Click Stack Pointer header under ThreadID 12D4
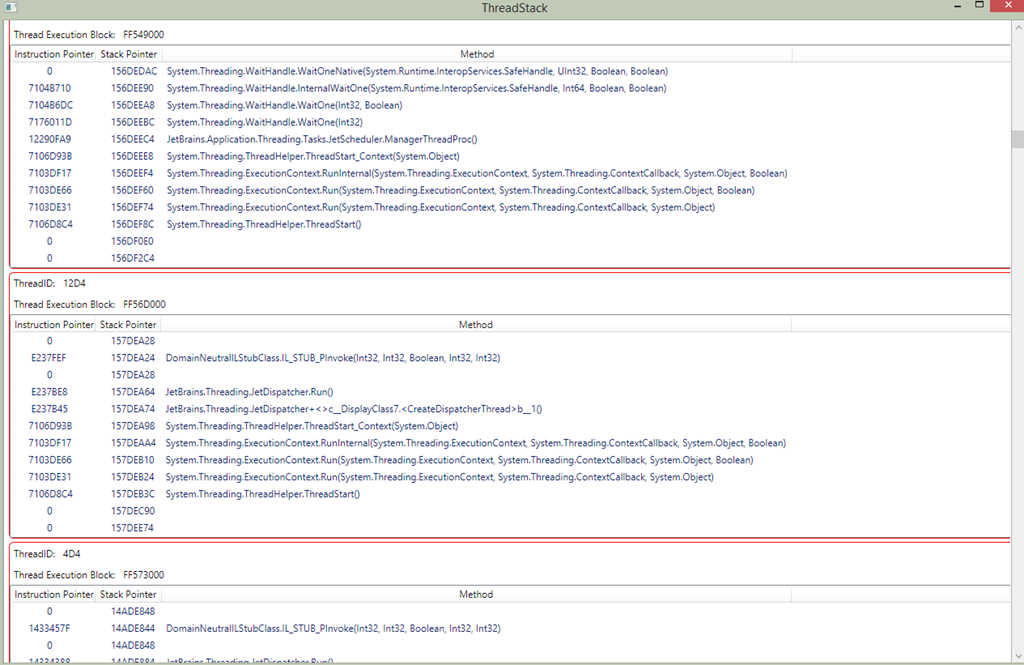This screenshot has height=665, width=1024. click(x=128, y=324)
